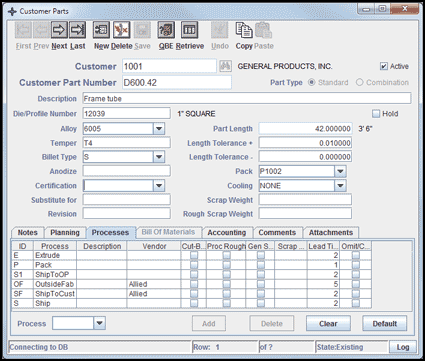Click the Vendor column header
This screenshot has width=425, height=361.
click(154, 246)
